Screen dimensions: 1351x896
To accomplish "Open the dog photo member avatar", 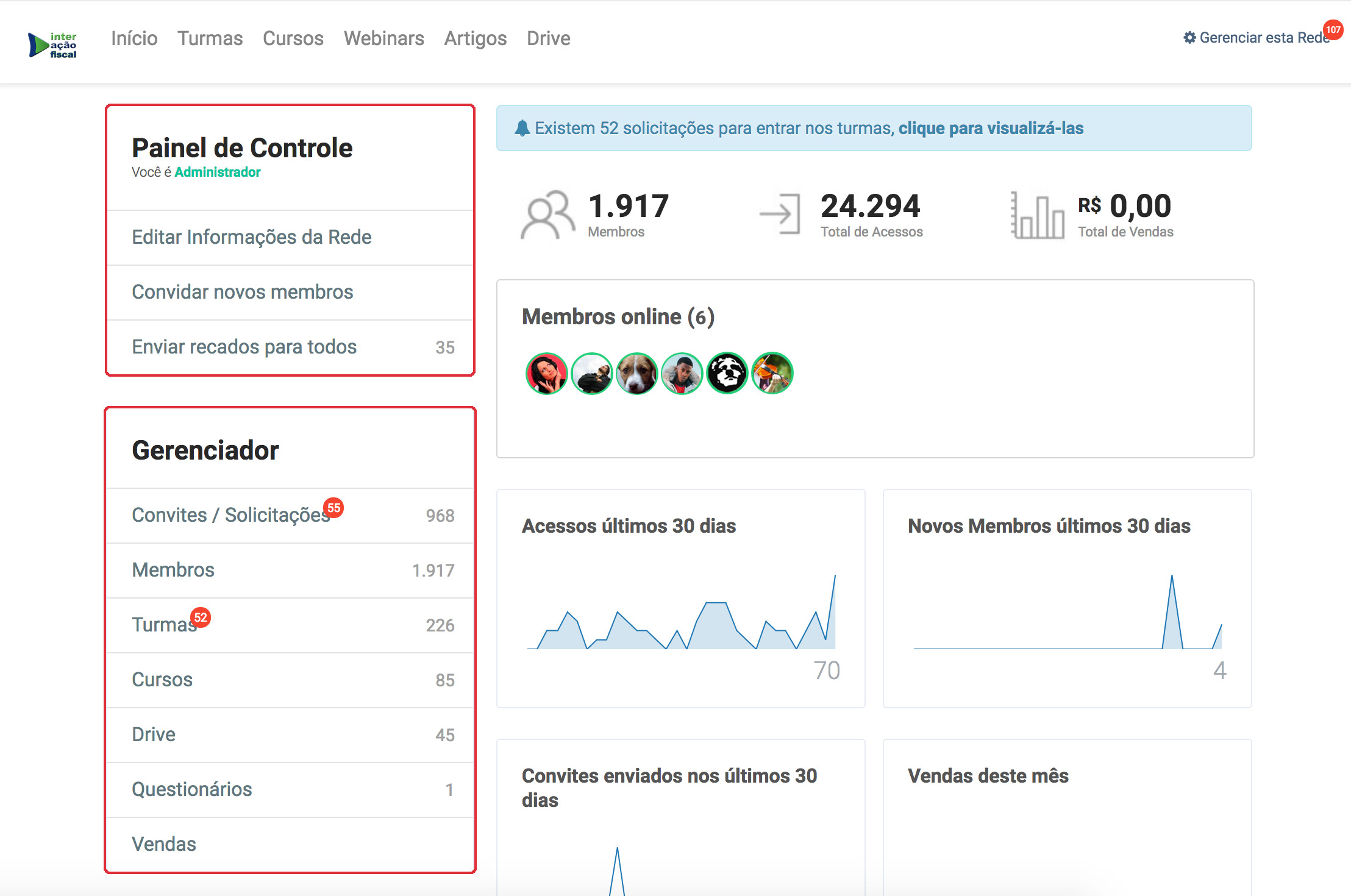I will pos(636,373).
